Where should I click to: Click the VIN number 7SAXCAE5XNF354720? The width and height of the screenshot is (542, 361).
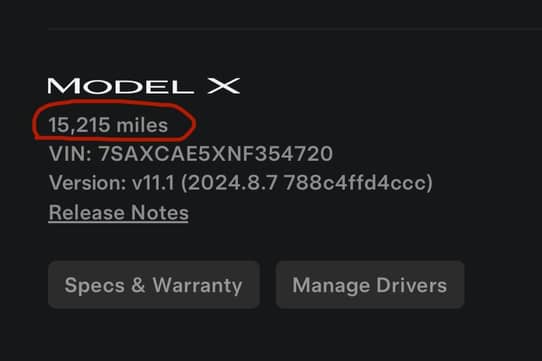coord(216,154)
